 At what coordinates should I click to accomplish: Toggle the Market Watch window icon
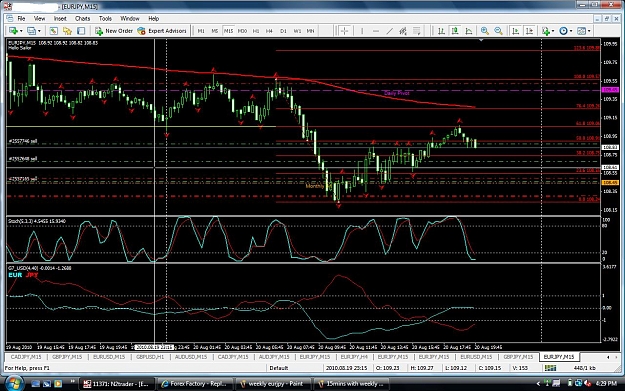coord(53,31)
